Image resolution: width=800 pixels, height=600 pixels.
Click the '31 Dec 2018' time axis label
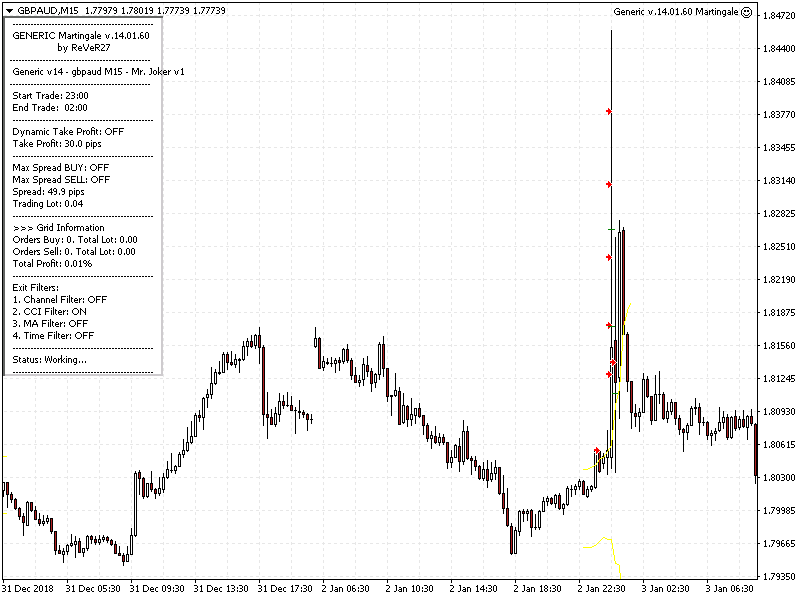point(28,589)
